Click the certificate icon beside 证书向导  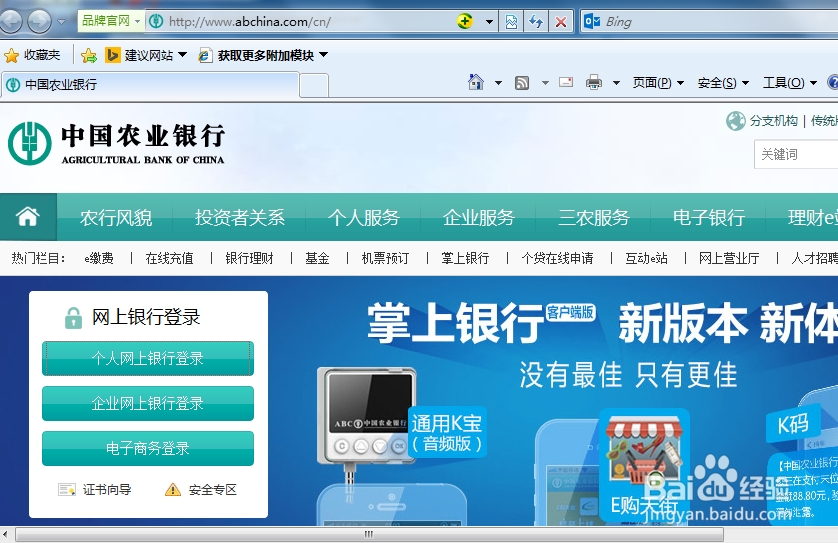[67, 490]
